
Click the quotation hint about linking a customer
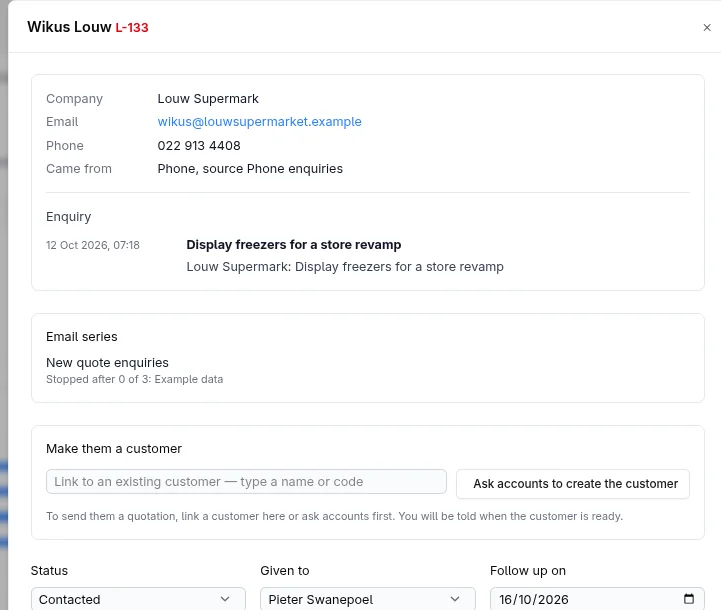click(x=334, y=516)
